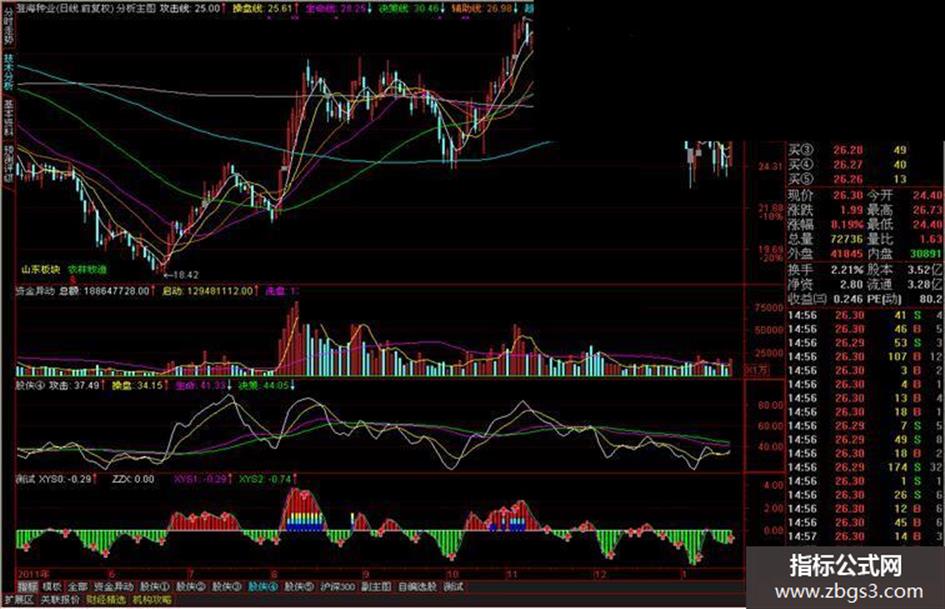Viewport: 945px width, 609px height.
Task: Click the 生命线 indicator label in main chart
Action: (x=339, y=8)
